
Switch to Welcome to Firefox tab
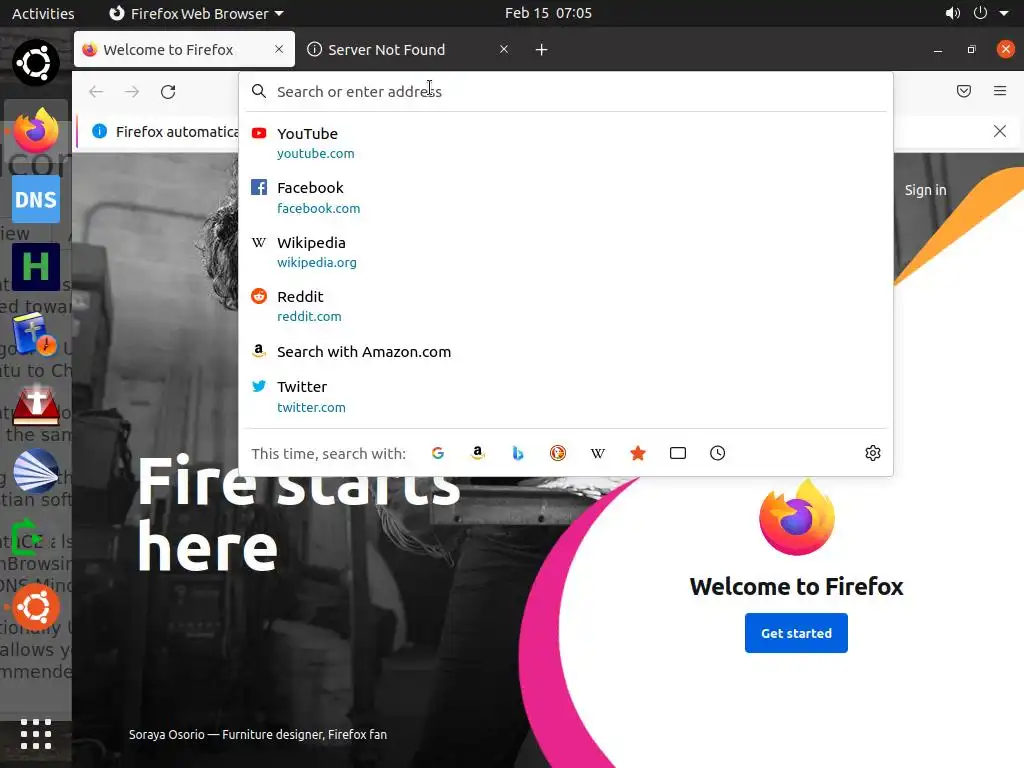point(184,49)
